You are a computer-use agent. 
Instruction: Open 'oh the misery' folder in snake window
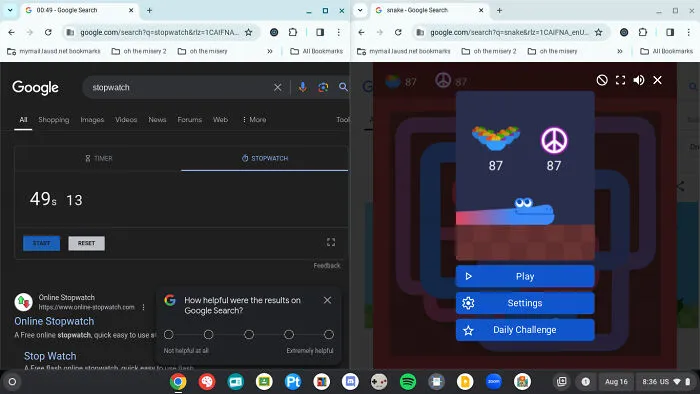click(x=552, y=51)
